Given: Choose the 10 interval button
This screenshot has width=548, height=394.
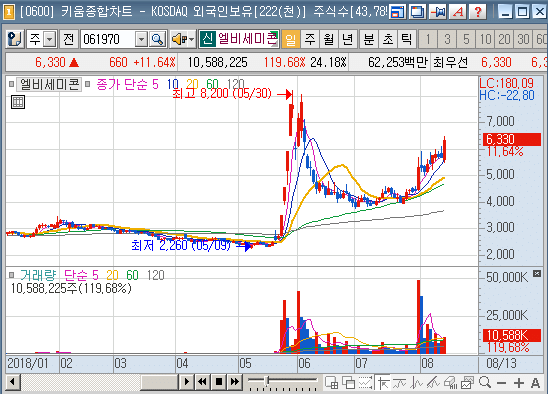Looking at the screenshot, I should (x=485, y=39).
